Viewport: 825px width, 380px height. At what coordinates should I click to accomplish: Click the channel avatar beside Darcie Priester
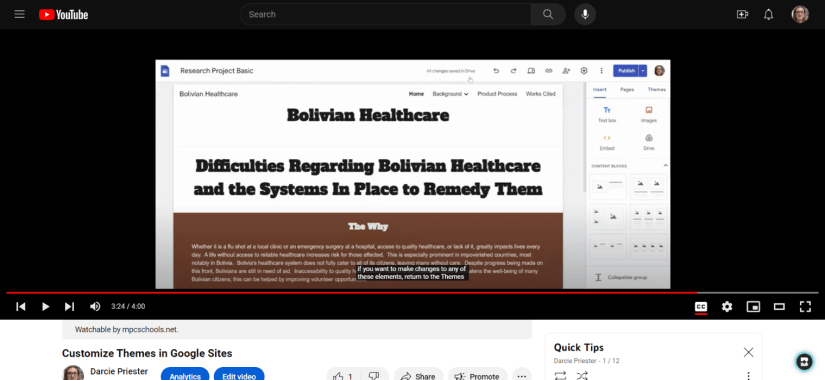click(x=73, y=374)
